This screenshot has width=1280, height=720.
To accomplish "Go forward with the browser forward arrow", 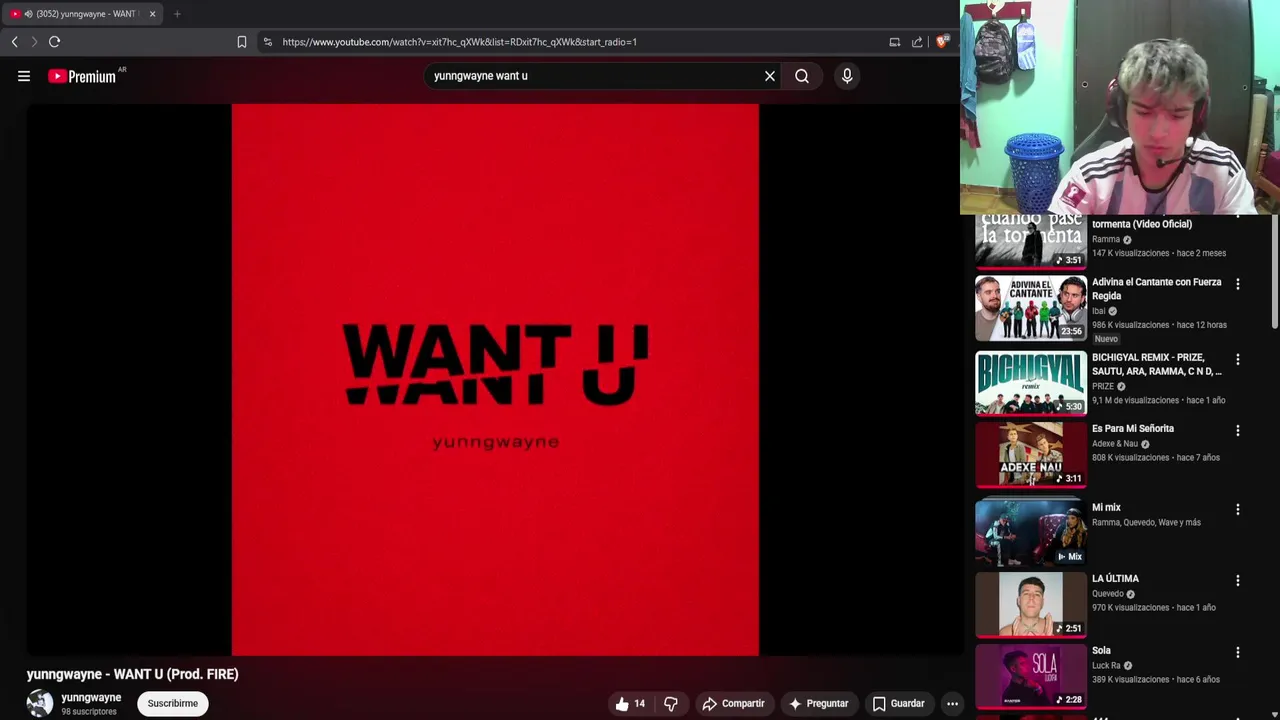I will pyautogui.click(x=34, y=42).
